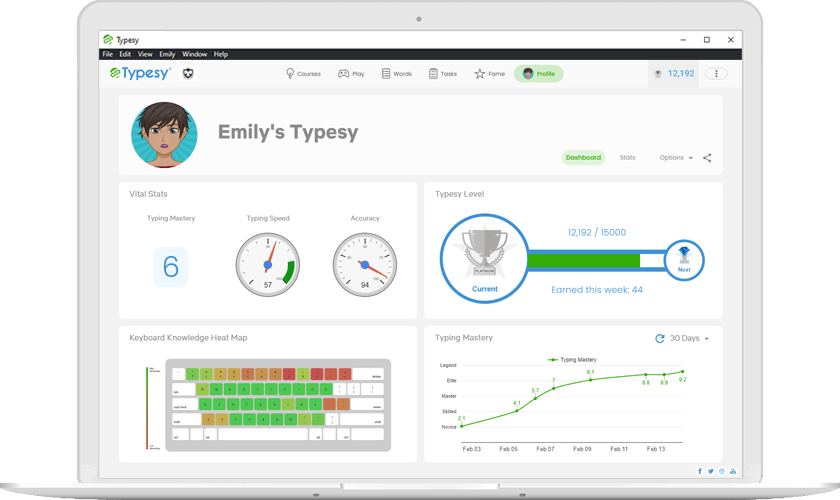Click the 2.1 point on mastery chart

point(462,426)
